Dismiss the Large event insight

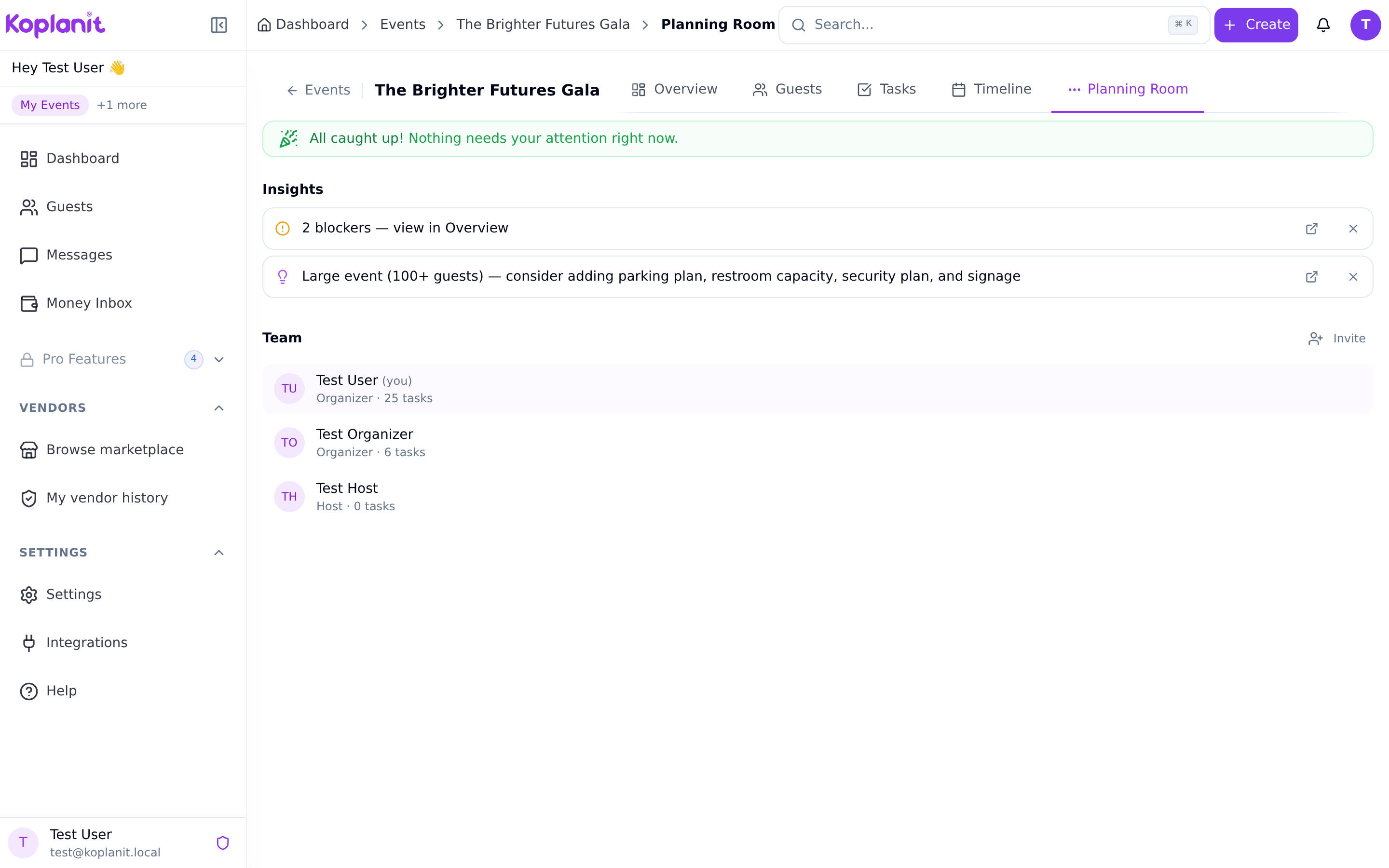pyautogui.click(x=1353, y=277)
